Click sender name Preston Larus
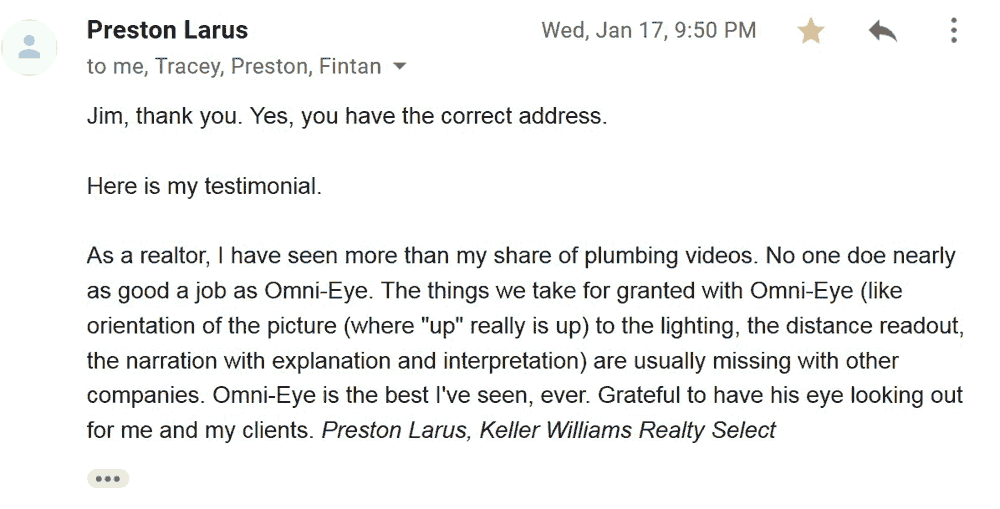 [167, 30]
